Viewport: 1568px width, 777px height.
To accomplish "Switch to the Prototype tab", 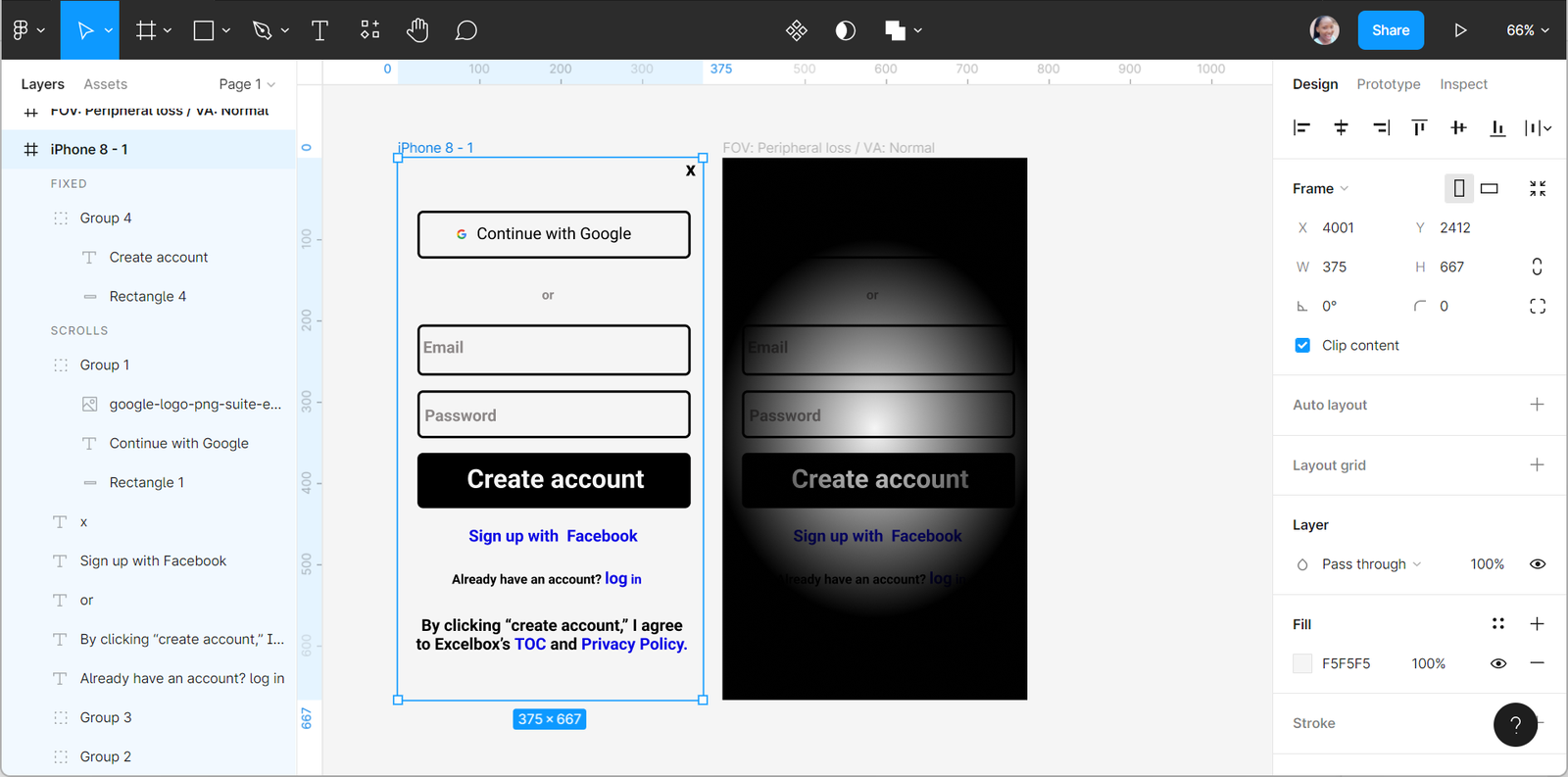I will [1388, 84].
